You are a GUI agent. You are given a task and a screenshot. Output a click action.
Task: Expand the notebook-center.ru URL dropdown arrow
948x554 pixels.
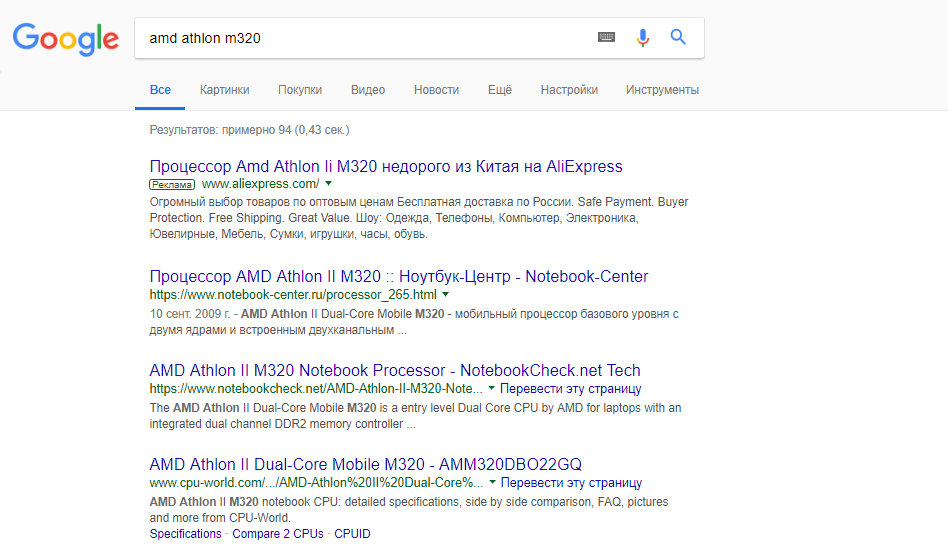446,295
